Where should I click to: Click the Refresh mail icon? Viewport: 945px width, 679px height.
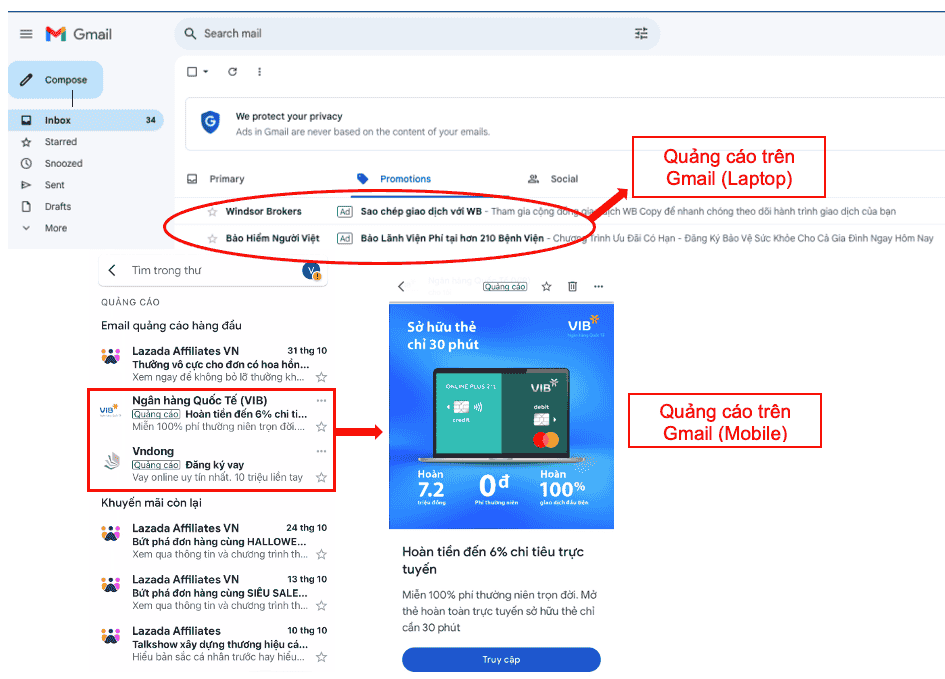[x=233, y=72]
